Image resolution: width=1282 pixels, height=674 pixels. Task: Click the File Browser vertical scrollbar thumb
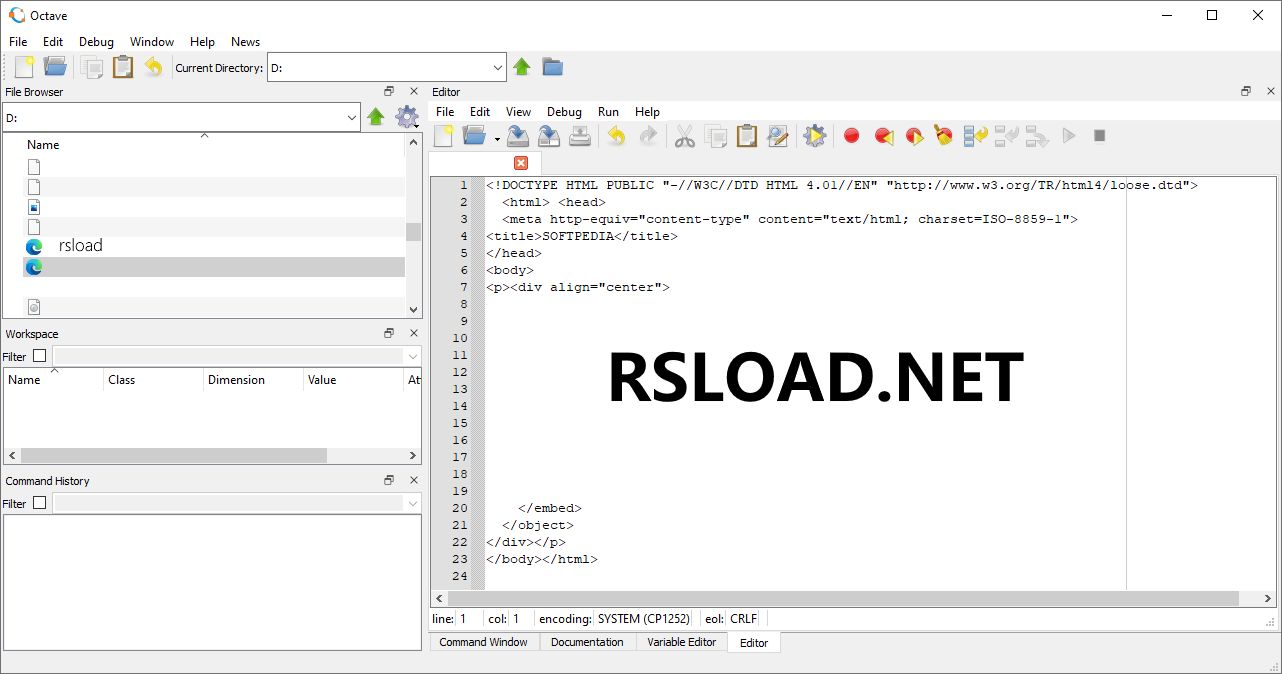[x=413, y=232]
